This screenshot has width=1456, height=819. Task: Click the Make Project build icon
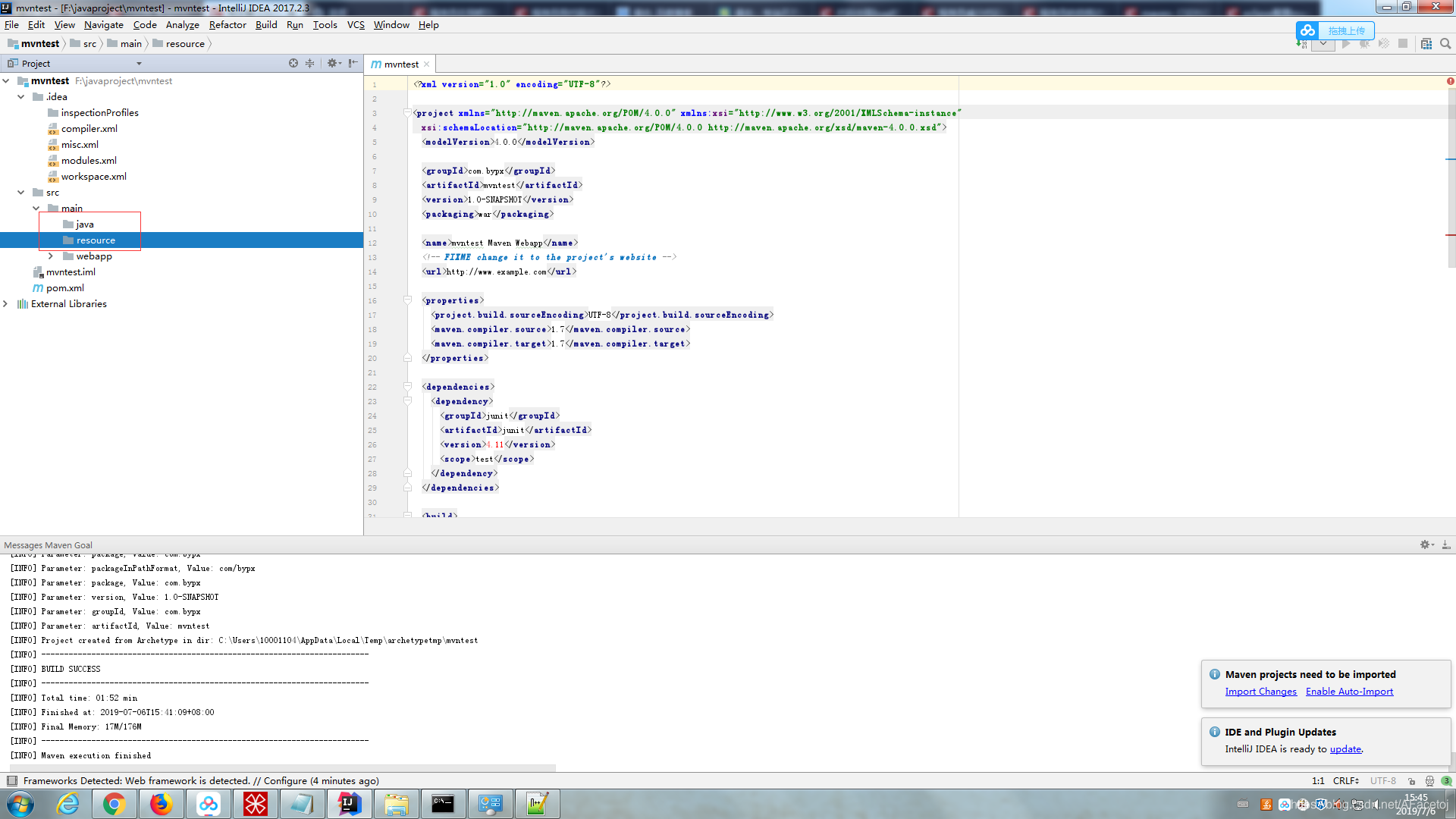(x=1301, y=44)
